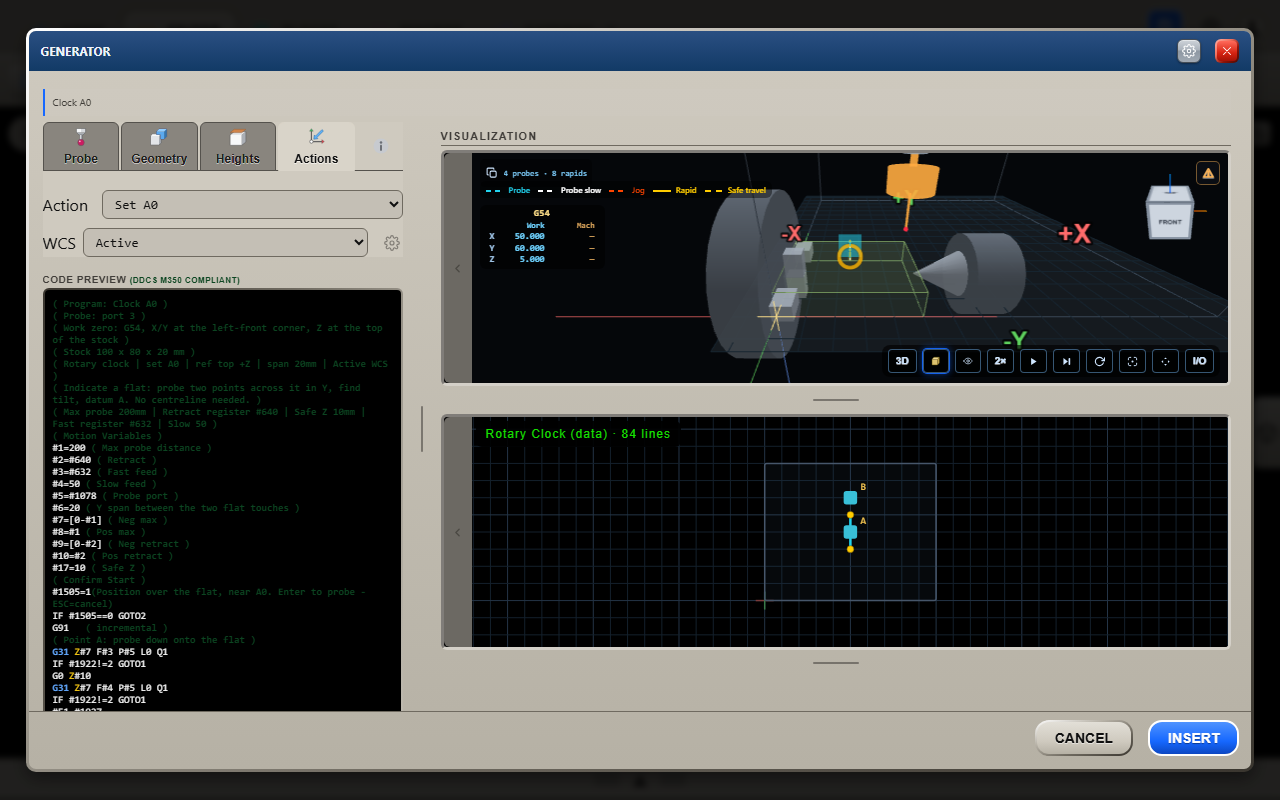Close the Generator dialog with red X

click(x=1227, y=51)
